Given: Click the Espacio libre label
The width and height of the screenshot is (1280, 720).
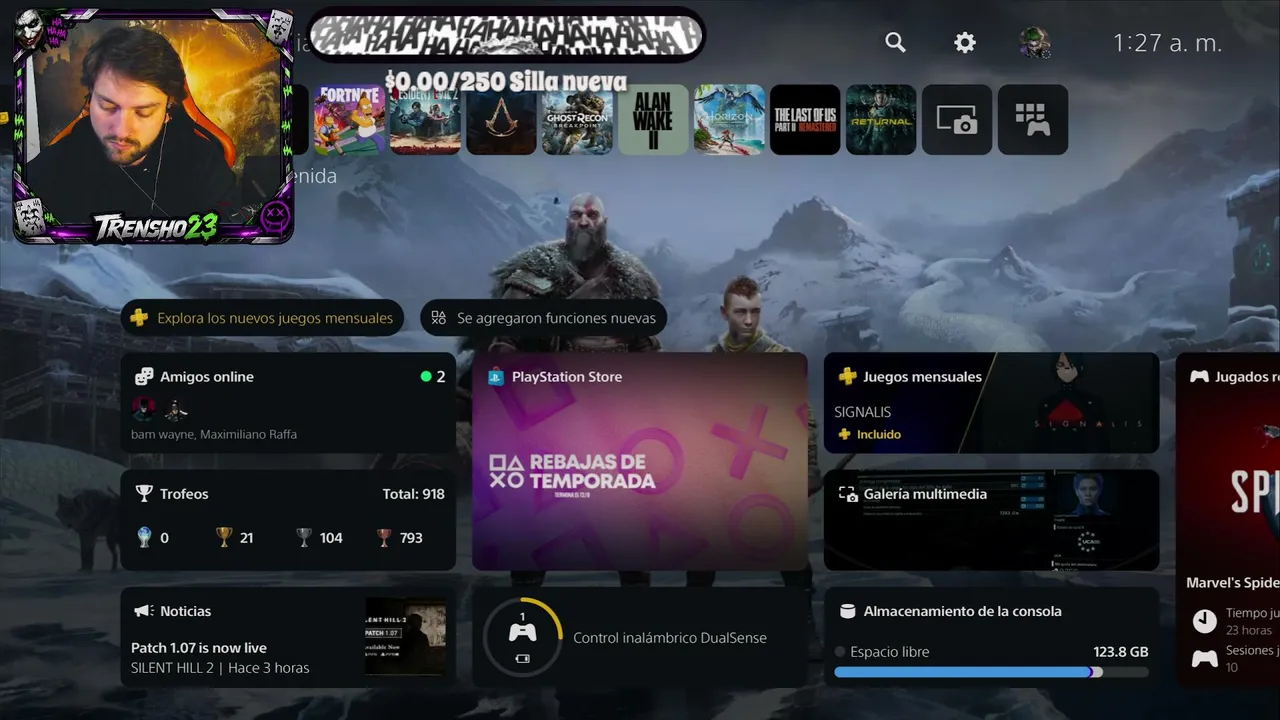Looking at the screenshot, I should (x=889, y=652).
